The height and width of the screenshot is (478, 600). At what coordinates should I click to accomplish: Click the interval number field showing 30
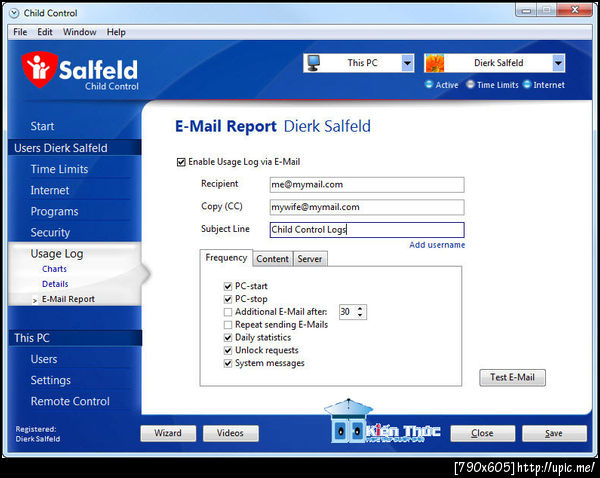point(348,312)
